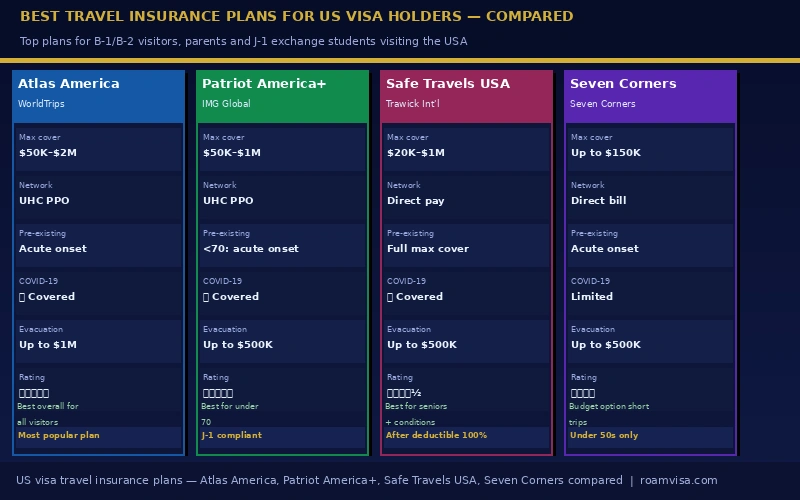Screen dimensions: 800x500
Task: Click the star rating in the Seven Corners card
Action: pos(583,393)
